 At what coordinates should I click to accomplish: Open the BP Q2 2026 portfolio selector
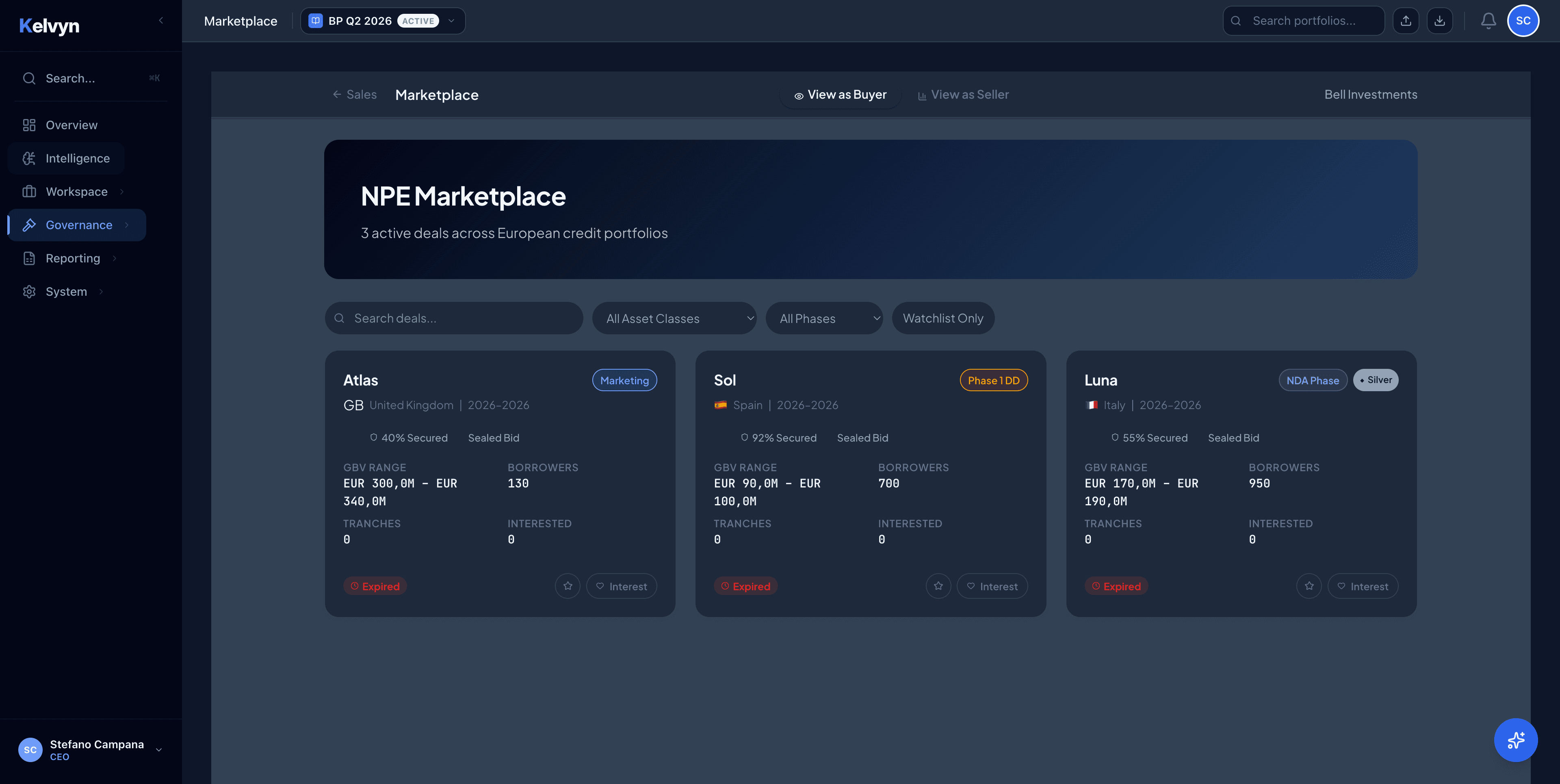pos(383,21)
